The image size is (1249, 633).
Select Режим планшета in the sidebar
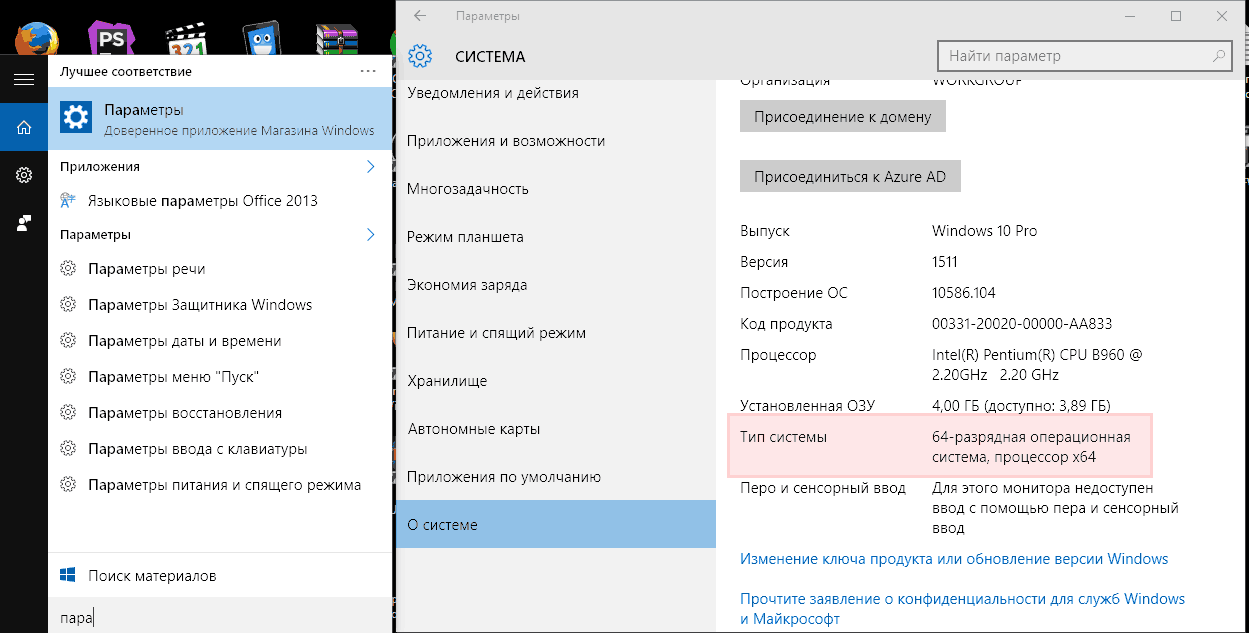point(465,237)
